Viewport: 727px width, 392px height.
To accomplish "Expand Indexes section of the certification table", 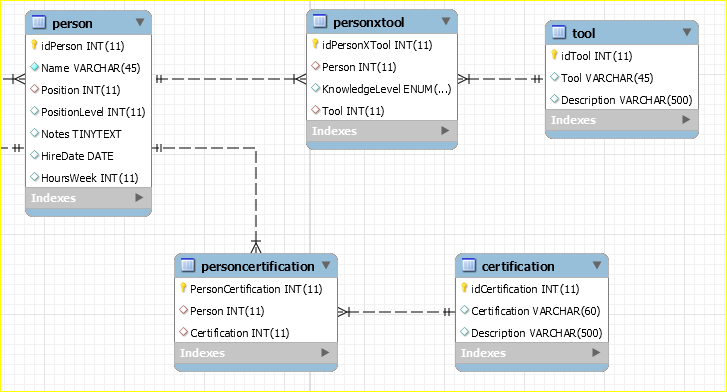I will click(x=596, y=353).
